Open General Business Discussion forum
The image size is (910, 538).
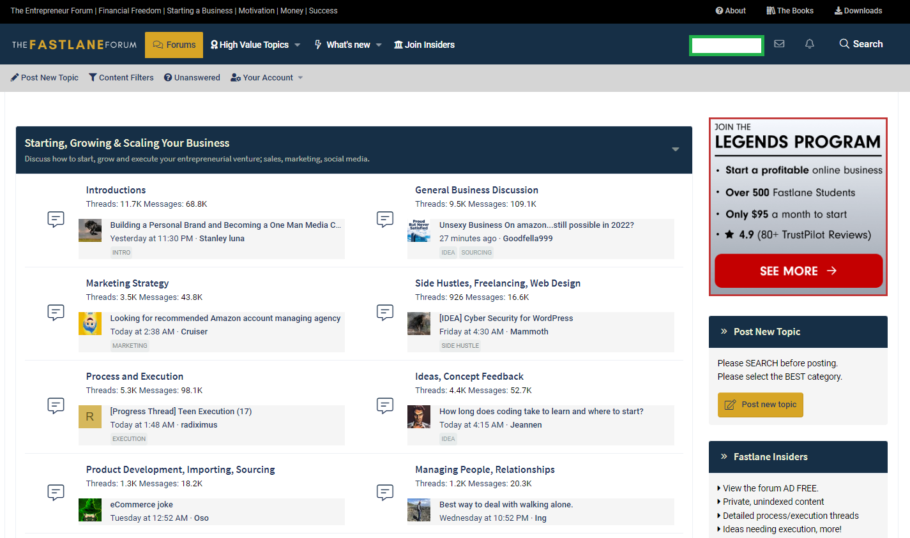476,190
